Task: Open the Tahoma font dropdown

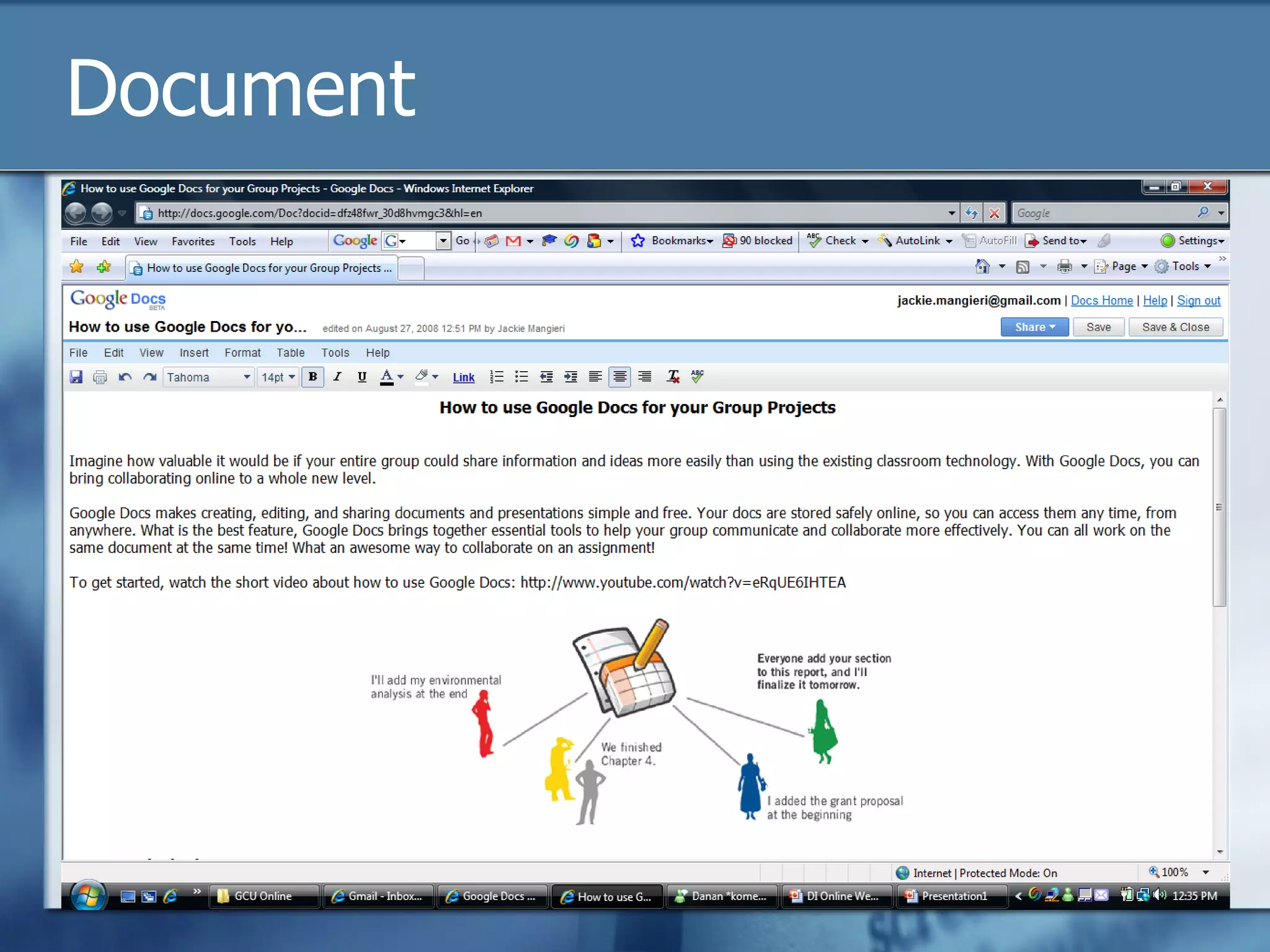Action: click(x=208, y=377)
